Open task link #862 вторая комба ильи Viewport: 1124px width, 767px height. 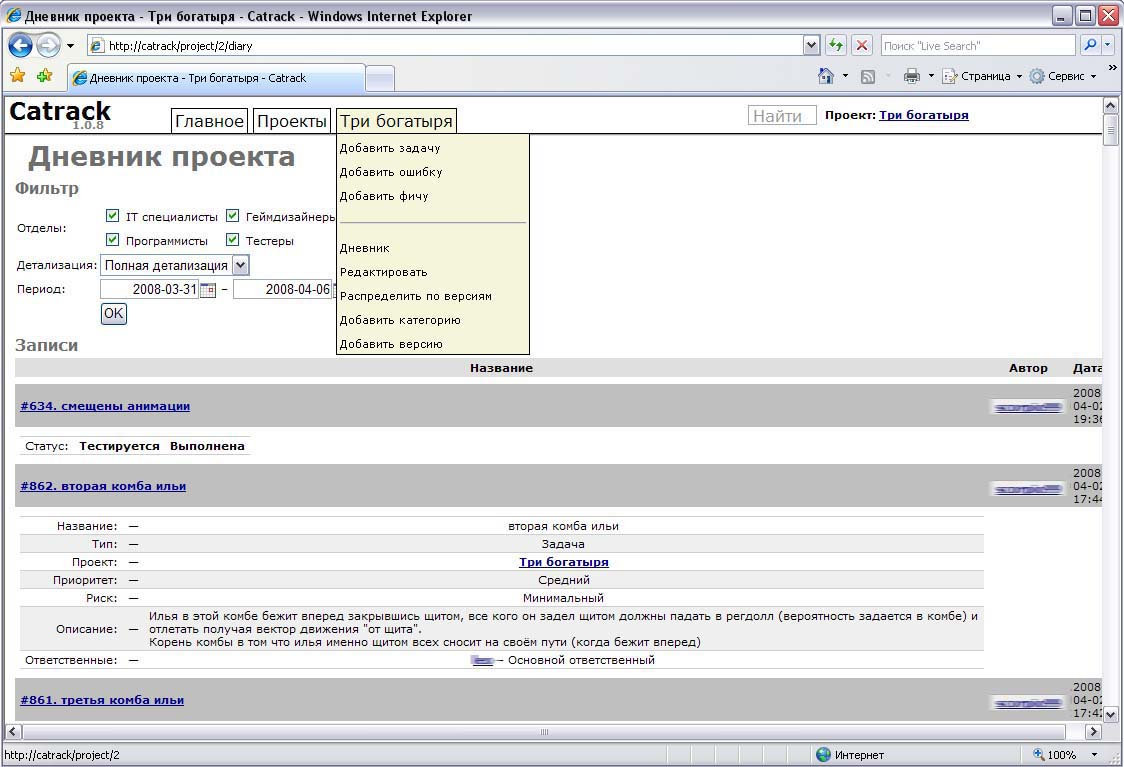coord(103,486)
